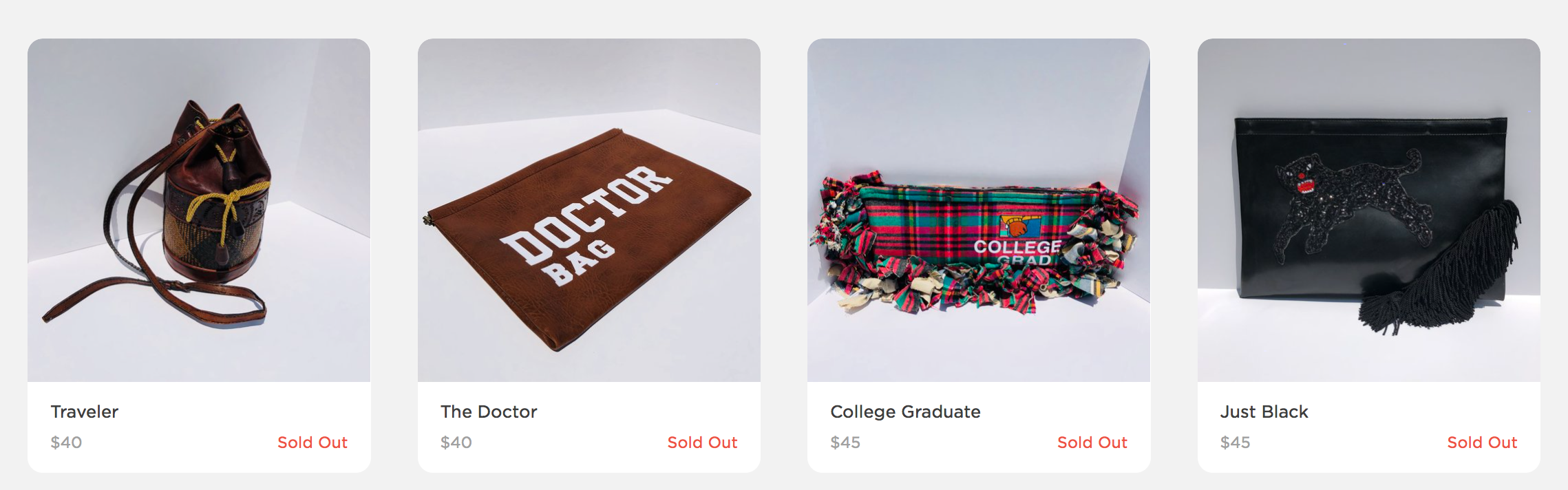Click the College Graduate product title
Viewport: 1568px width, 490px height.
905,412
